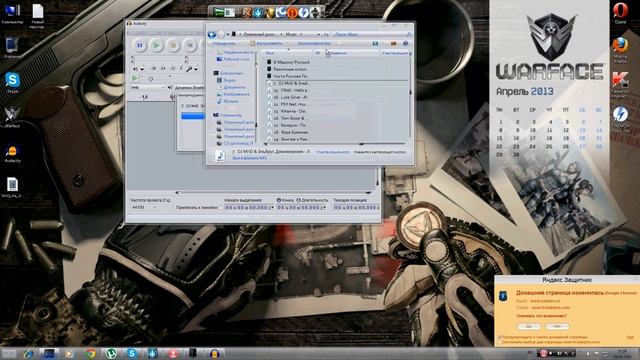Click the MP3 file icon in the details pane
This screenshot has width=640, height=360.
click(220, 156)
